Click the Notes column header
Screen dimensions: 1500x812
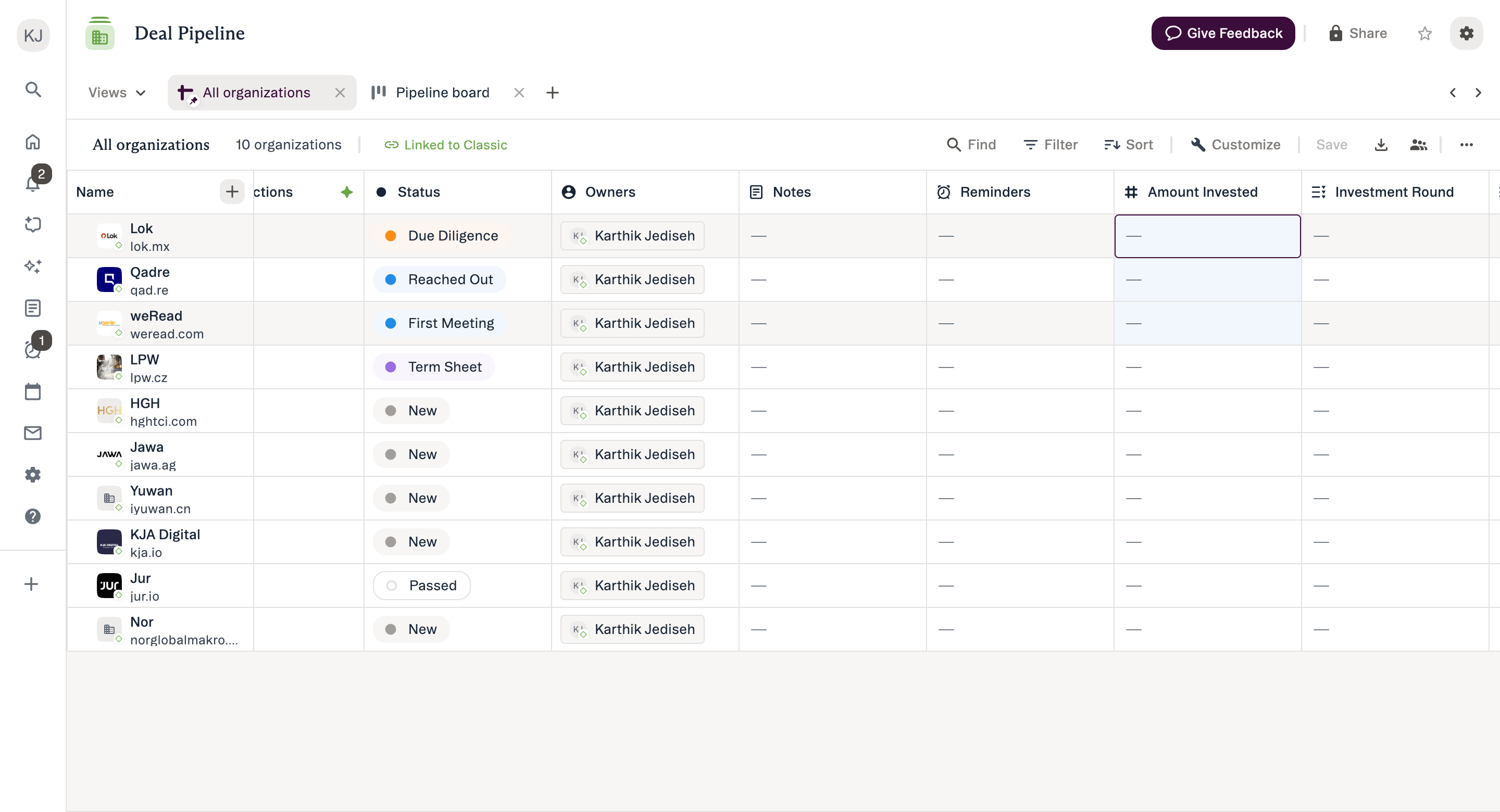coord(833,192)
